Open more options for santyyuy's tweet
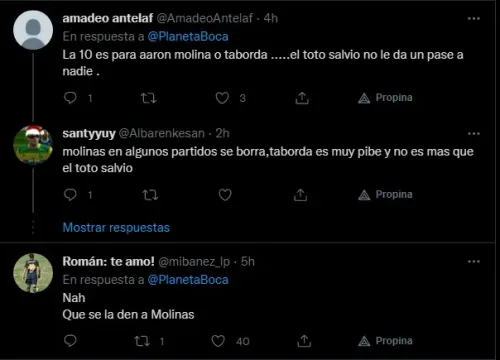500x360 pixels. click(x=474, y=134)
